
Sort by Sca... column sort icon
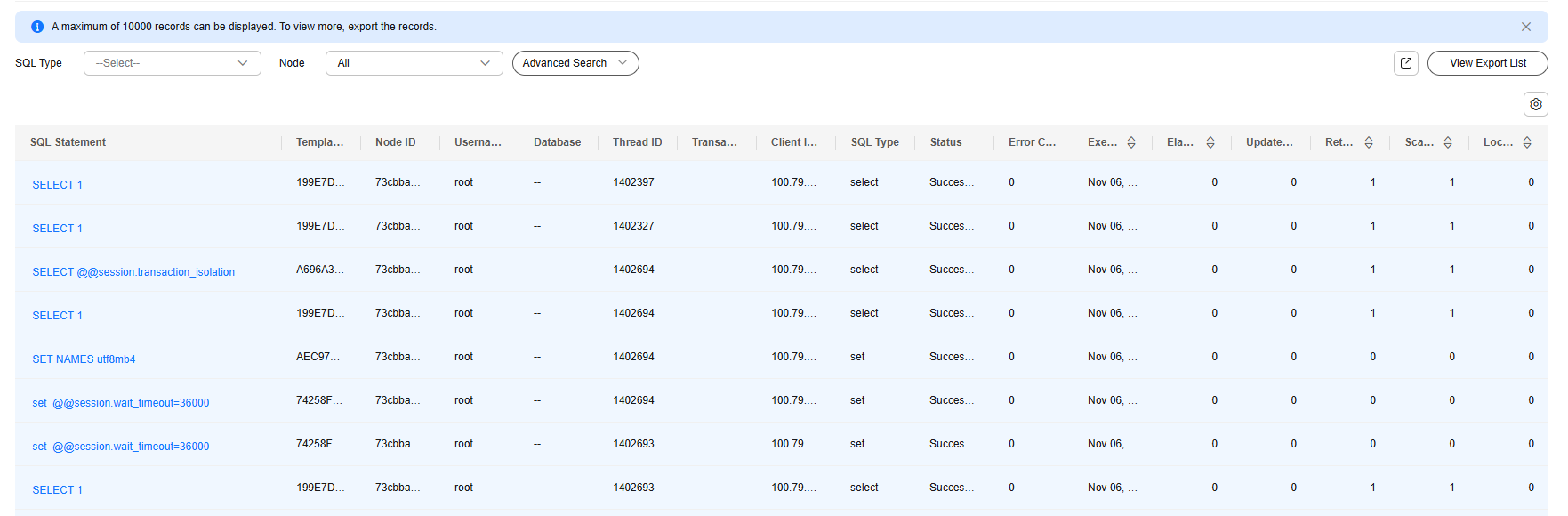(x=1447, y=142)
